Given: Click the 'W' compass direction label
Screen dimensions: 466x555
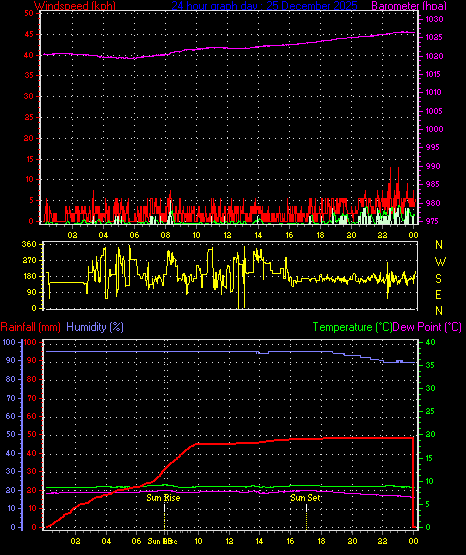Looking at the screenshot, I should pyautogui.click(x=440, y=262).
